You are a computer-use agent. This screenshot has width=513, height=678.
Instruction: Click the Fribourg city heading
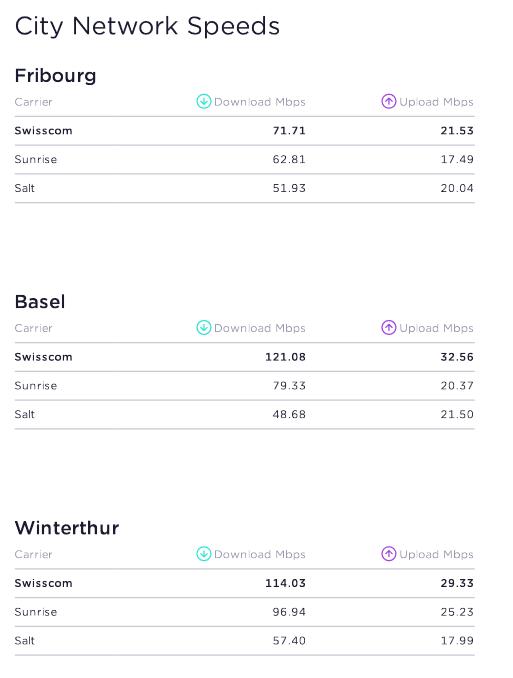55,76
